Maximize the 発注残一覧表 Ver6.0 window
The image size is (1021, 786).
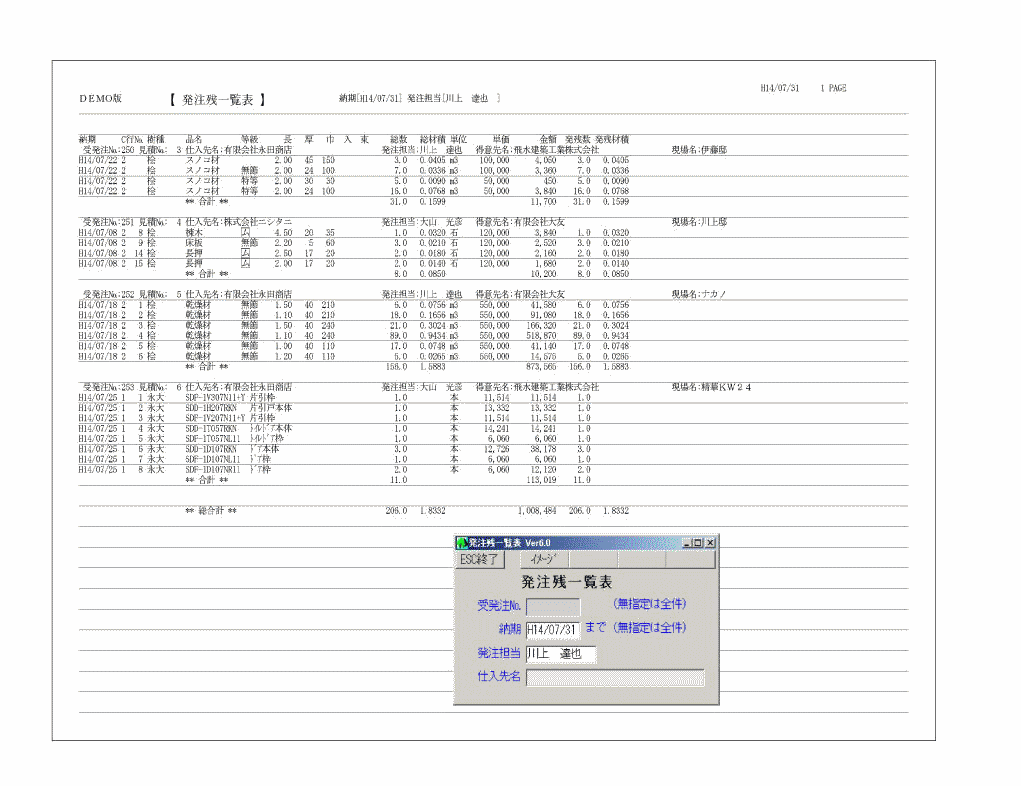tap(698, 542)
